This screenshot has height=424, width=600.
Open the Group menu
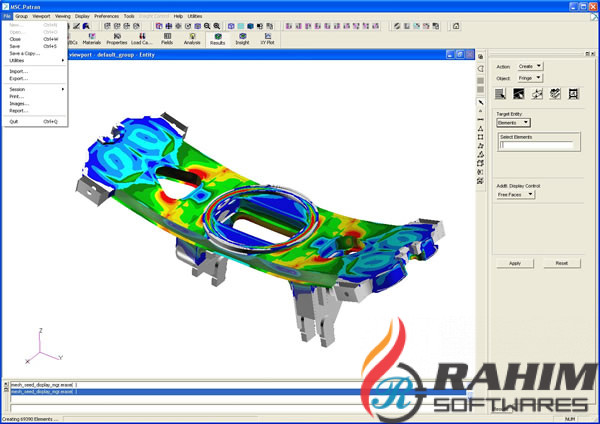(21, 16)
